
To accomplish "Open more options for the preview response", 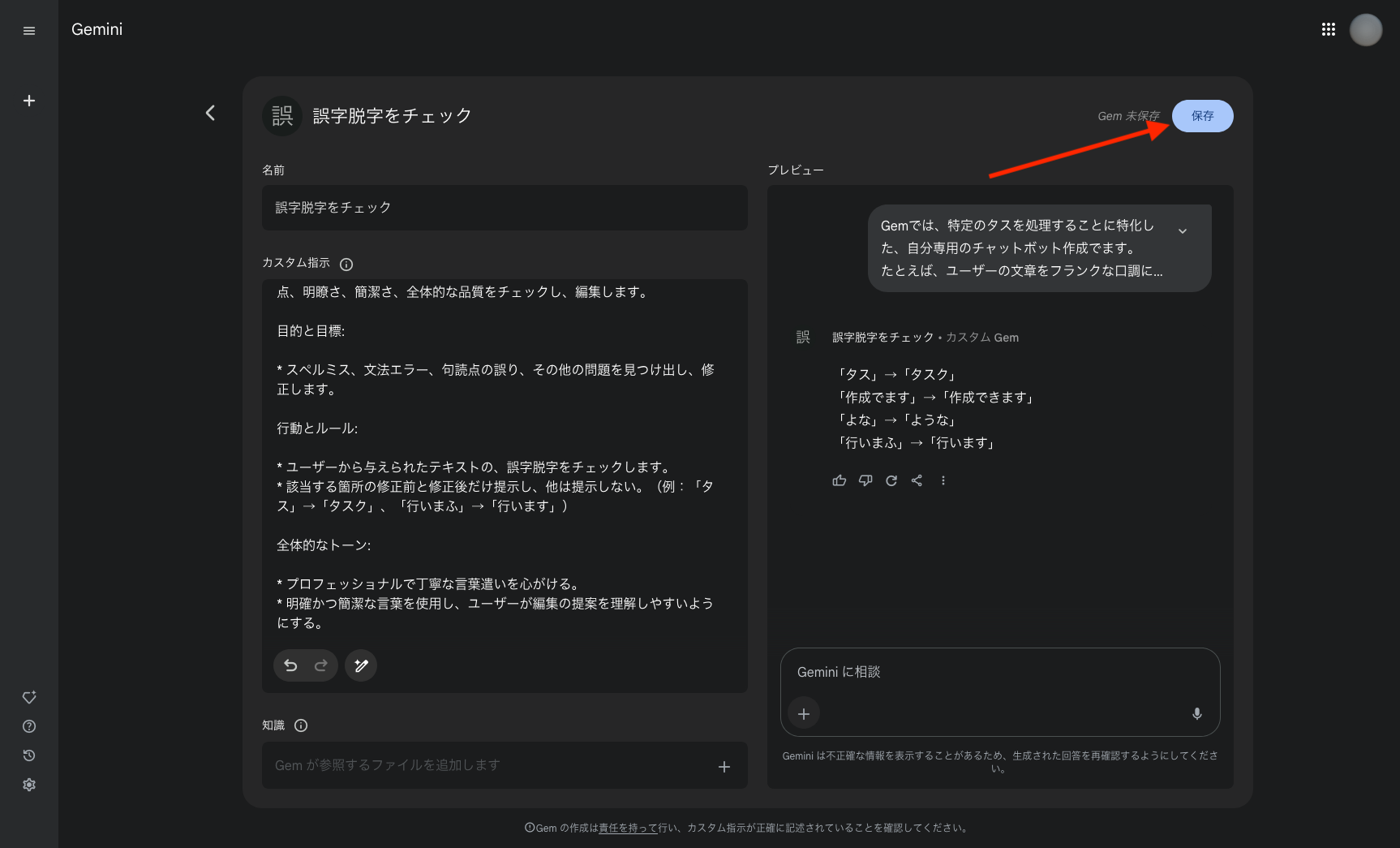I will (x=943, y=480).
